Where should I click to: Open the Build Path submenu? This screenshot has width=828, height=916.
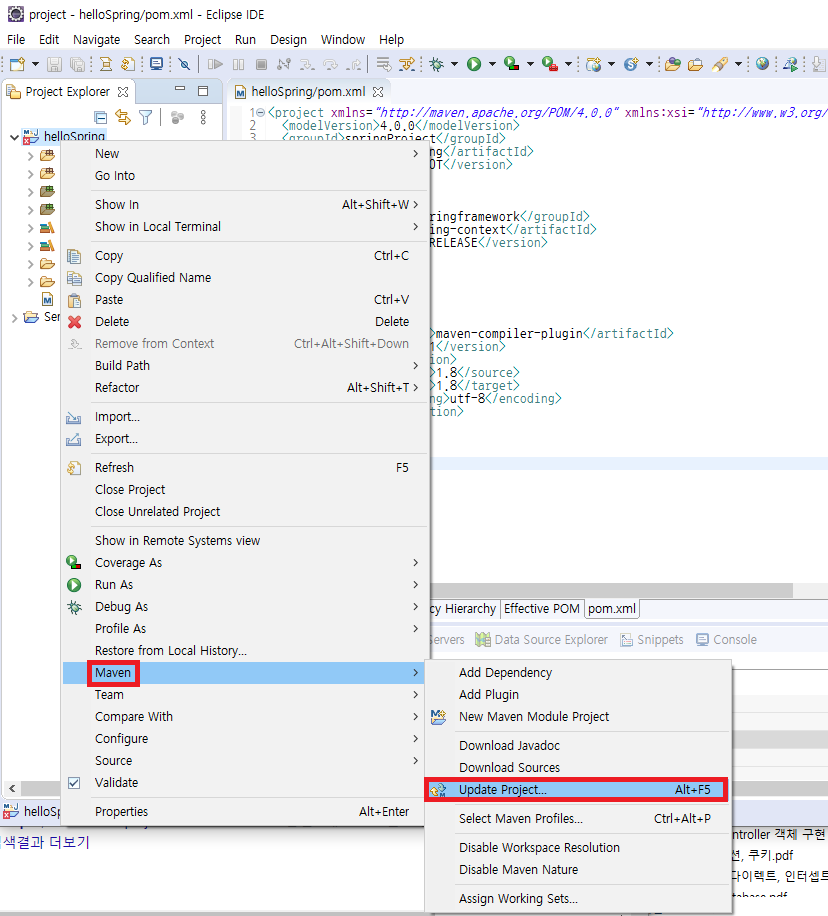tap(245, 366)
